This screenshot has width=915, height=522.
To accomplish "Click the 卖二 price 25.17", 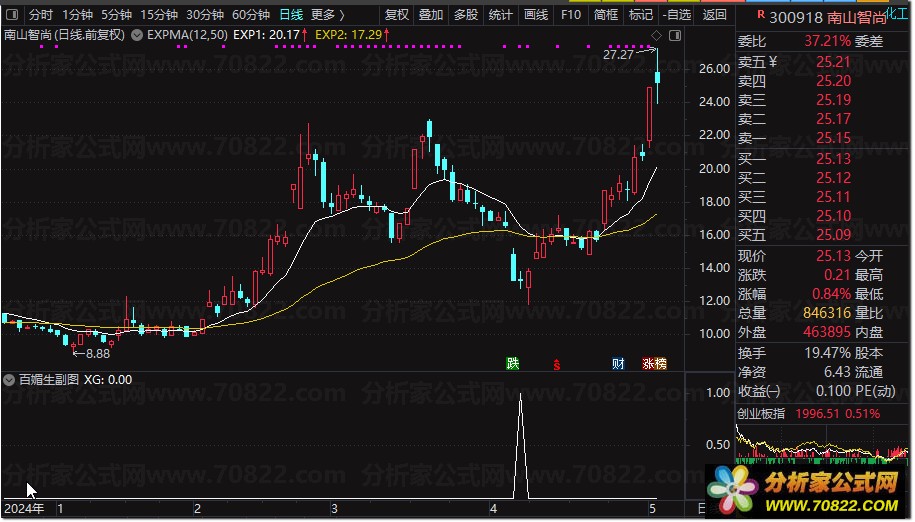I will 833,119.
